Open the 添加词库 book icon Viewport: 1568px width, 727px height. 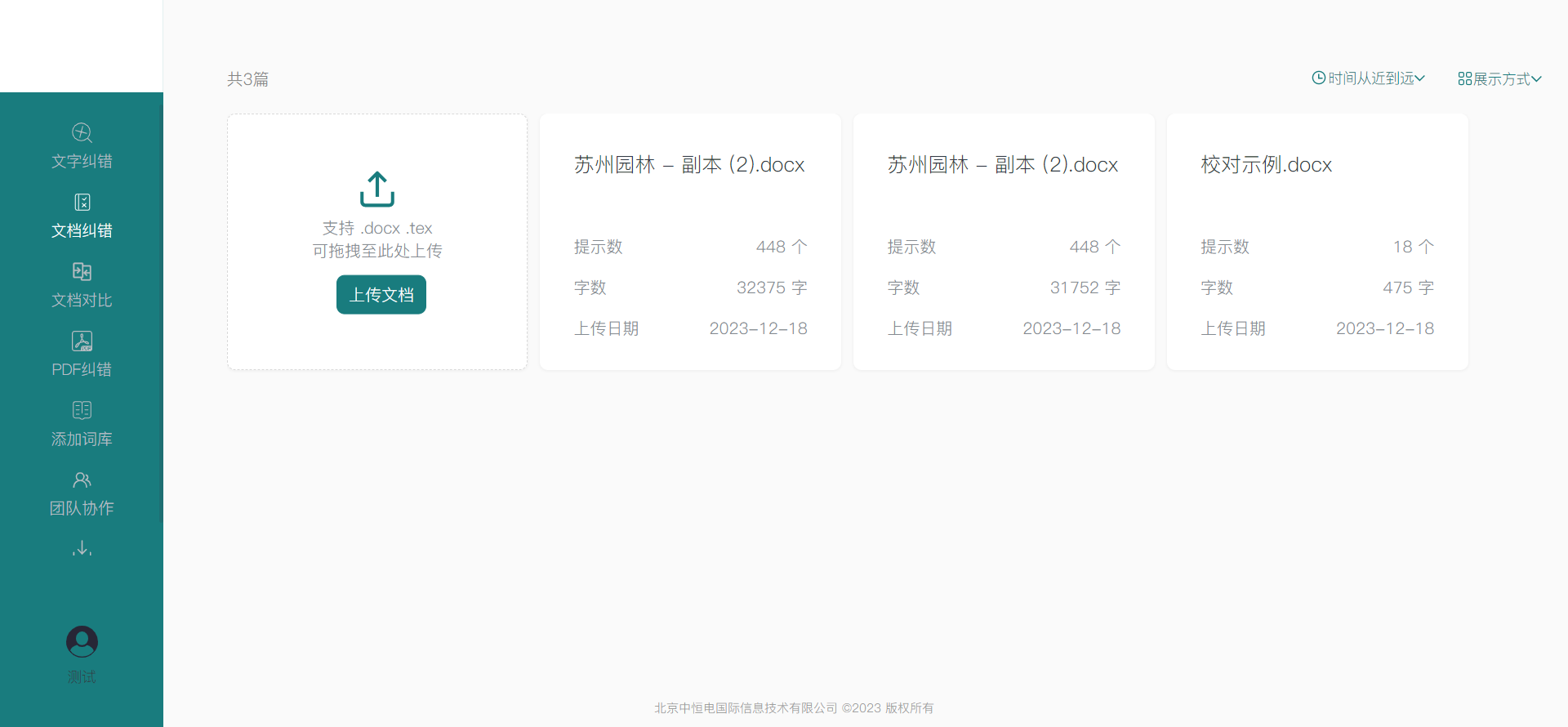[x=82, y=410]
